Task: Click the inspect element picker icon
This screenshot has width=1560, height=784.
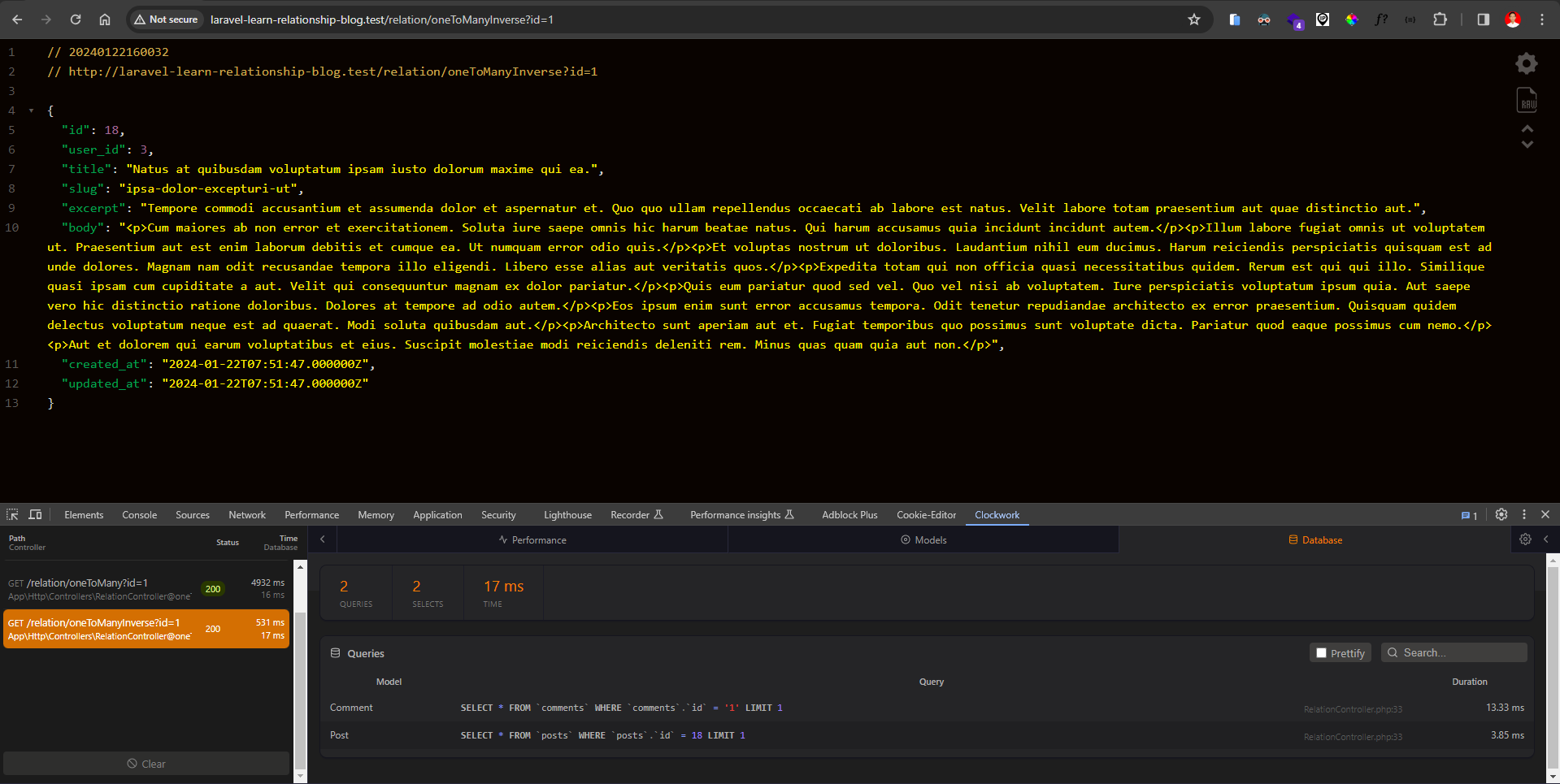Action: (12, 514)
